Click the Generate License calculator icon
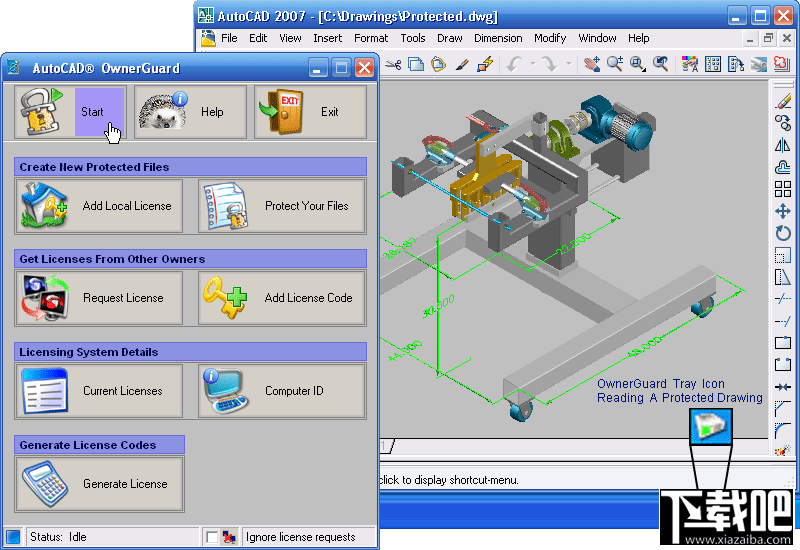800x550 pixels. 45,484
